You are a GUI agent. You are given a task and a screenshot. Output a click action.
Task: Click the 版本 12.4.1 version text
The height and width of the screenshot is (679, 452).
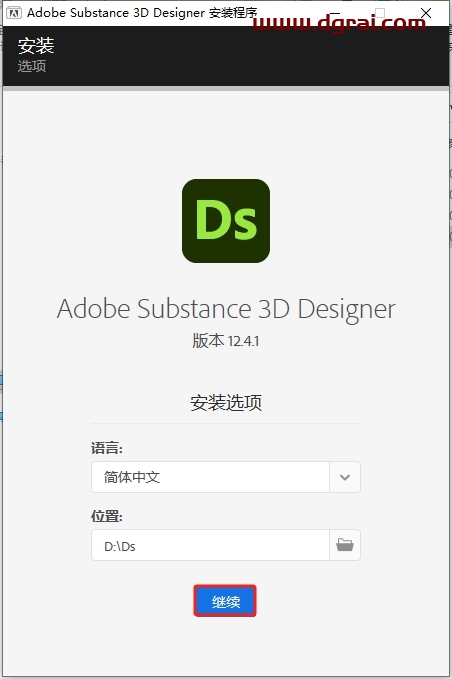pos(226,341)
